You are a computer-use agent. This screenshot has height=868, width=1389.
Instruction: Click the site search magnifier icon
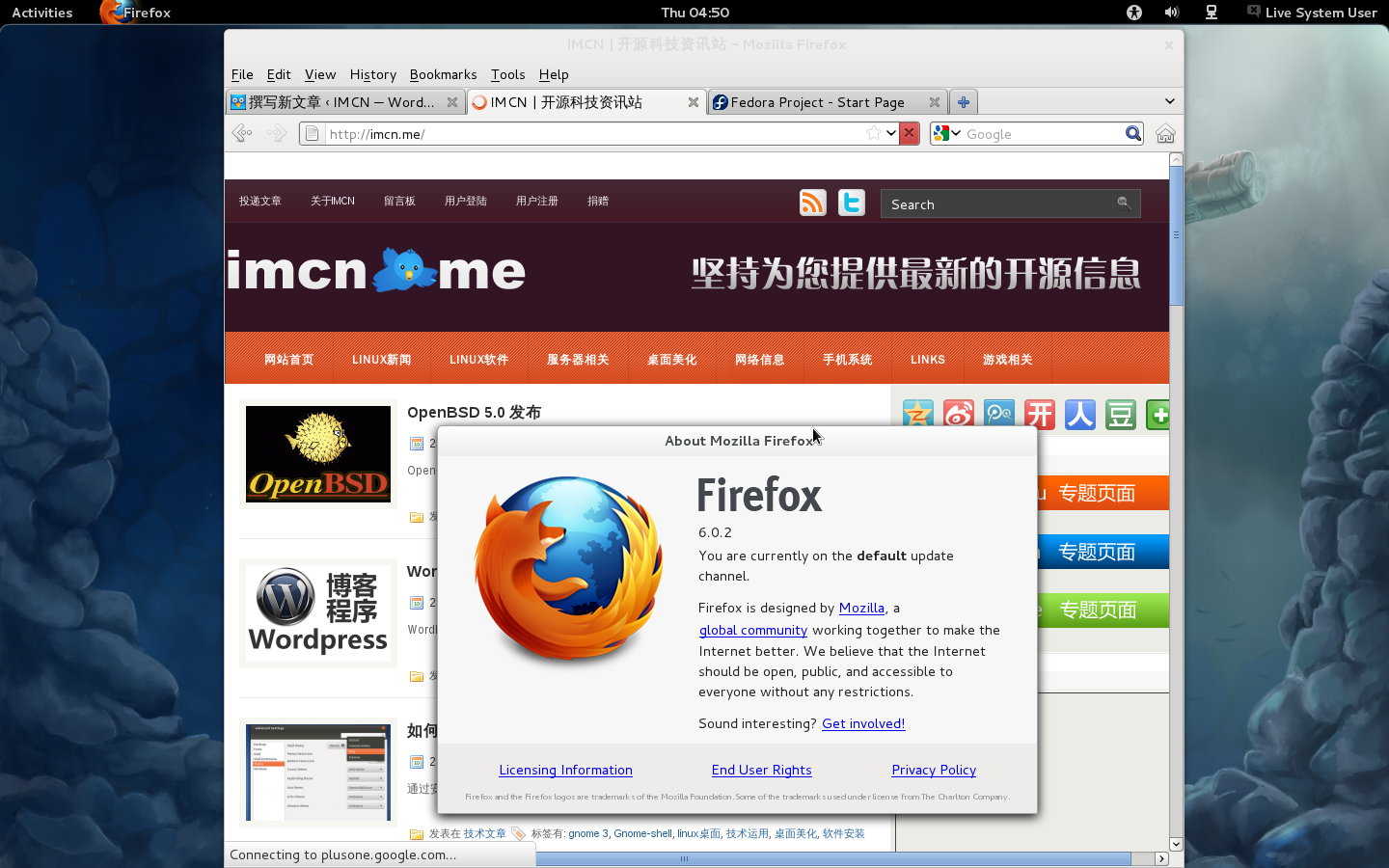coord(1123,203)
